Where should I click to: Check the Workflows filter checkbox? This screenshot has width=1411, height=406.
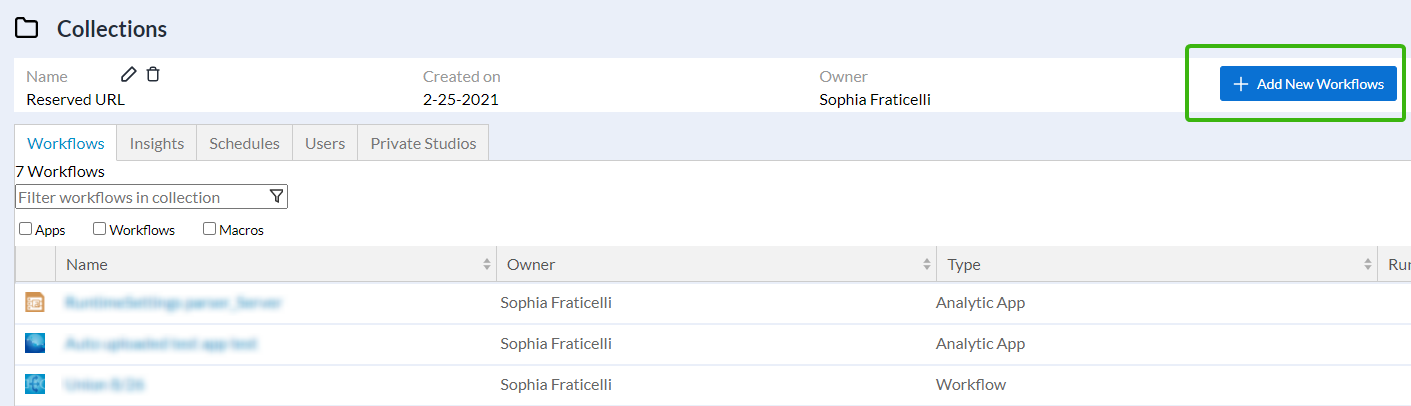100,229
